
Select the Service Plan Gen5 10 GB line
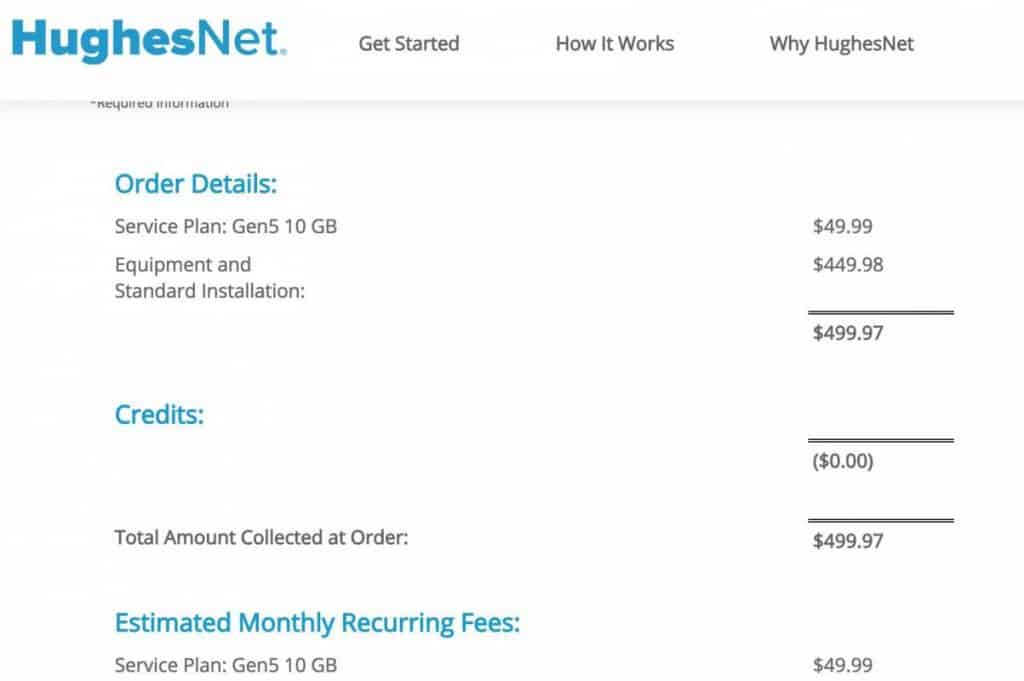pos(226,226)
